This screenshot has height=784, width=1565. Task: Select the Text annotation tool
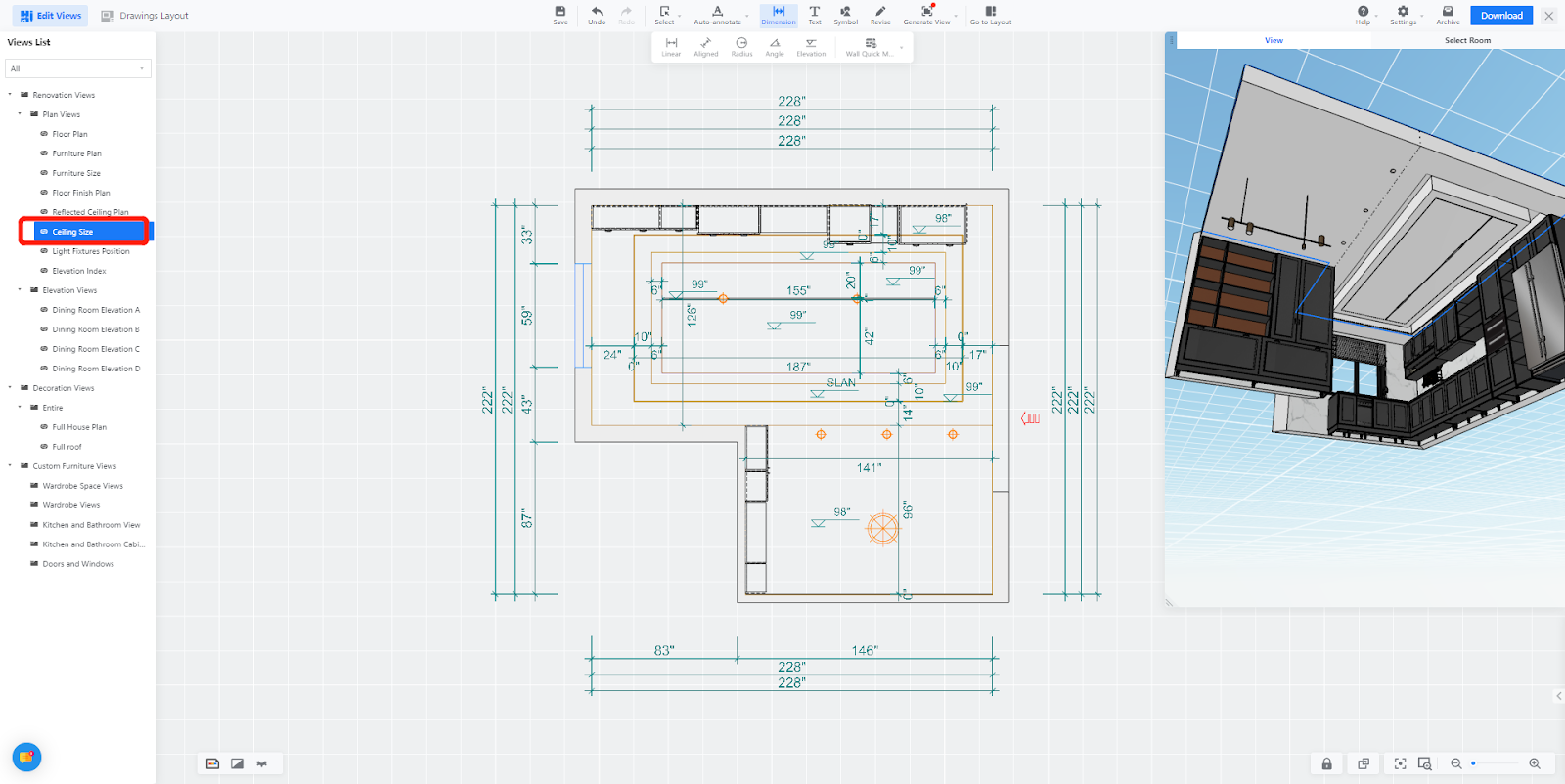tap(815, 15)
